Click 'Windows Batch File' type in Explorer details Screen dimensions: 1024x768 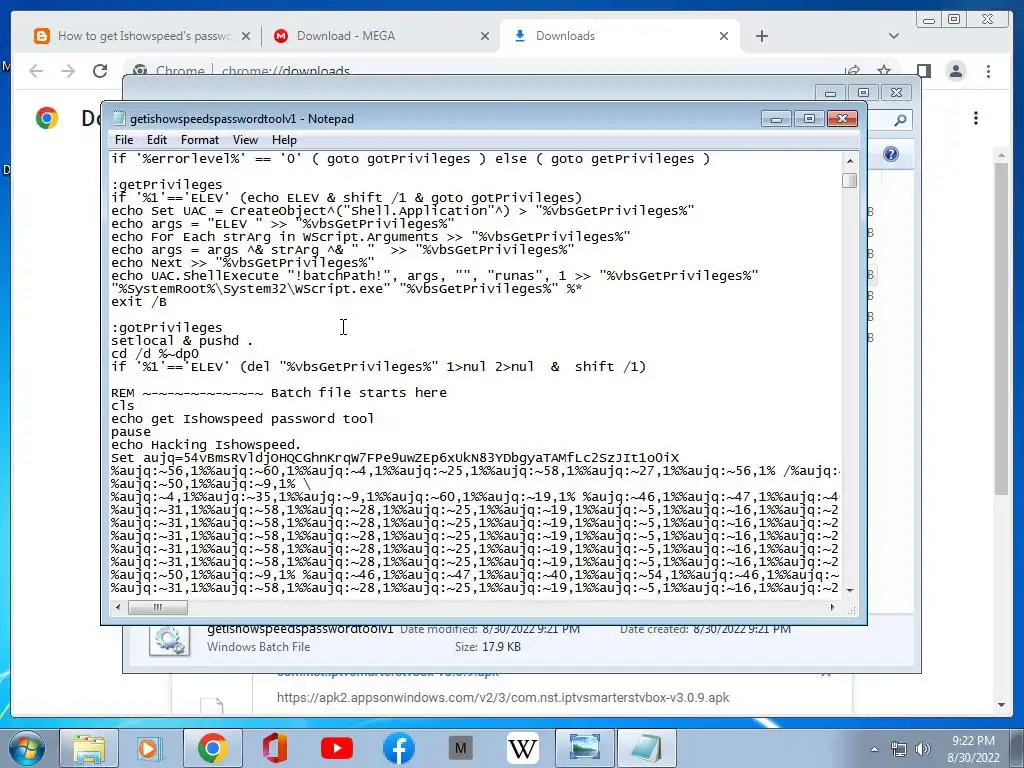(x=259, y=647)
